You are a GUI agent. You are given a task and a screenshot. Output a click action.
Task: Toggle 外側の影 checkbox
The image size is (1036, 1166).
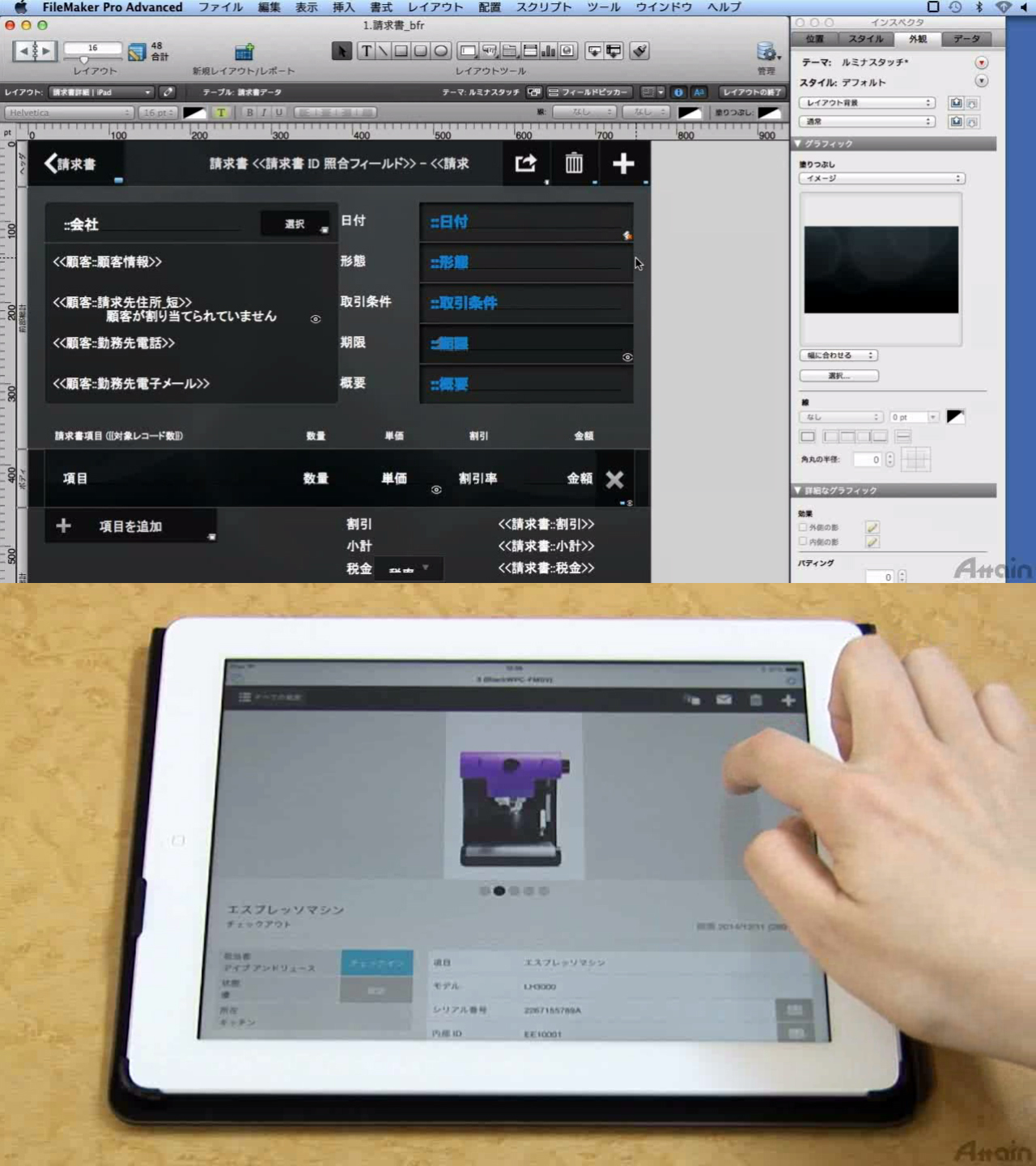coord(803,527)
